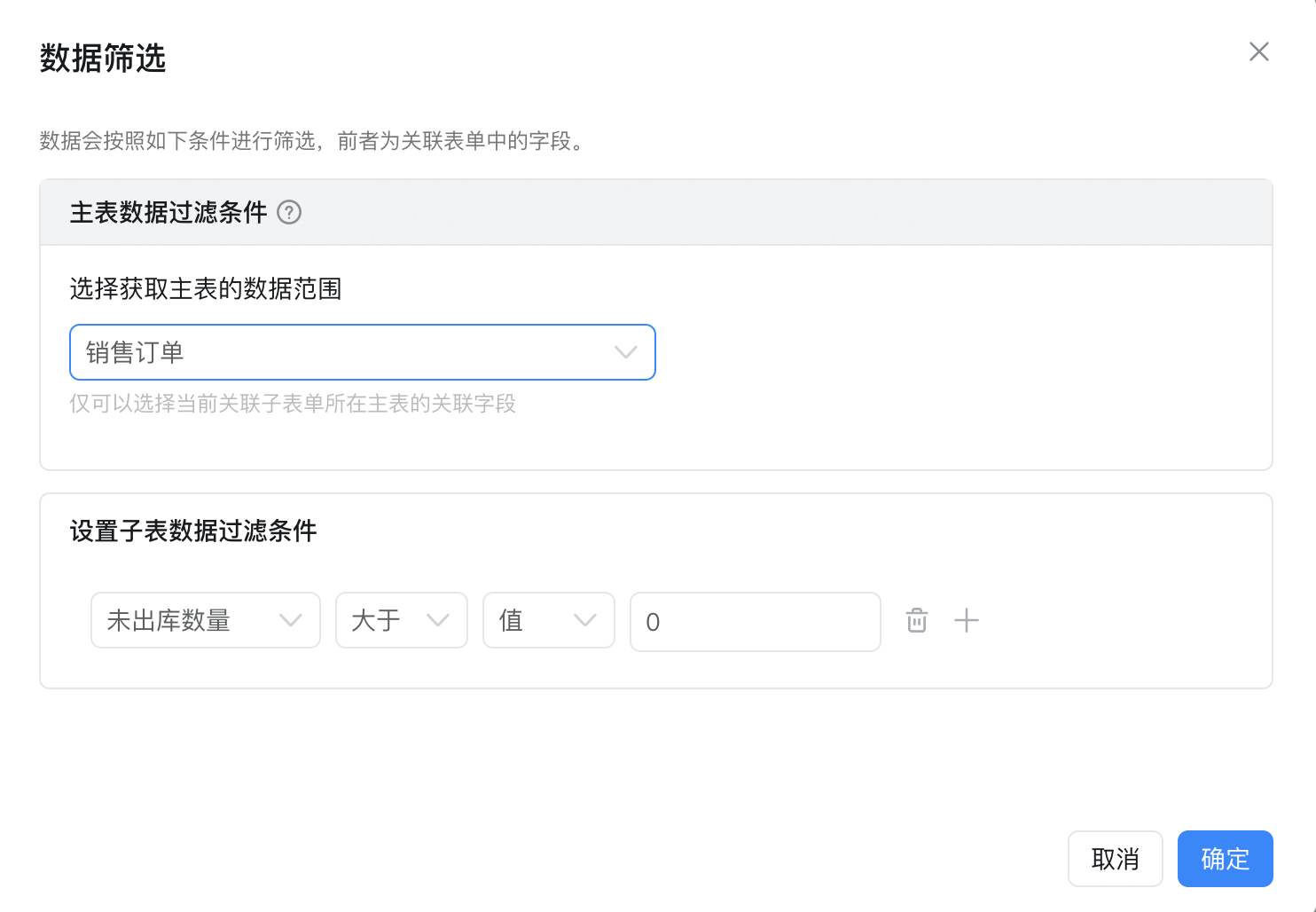
Task: Open the 未出库数量 field dropdown
Action: click(206, 620)
